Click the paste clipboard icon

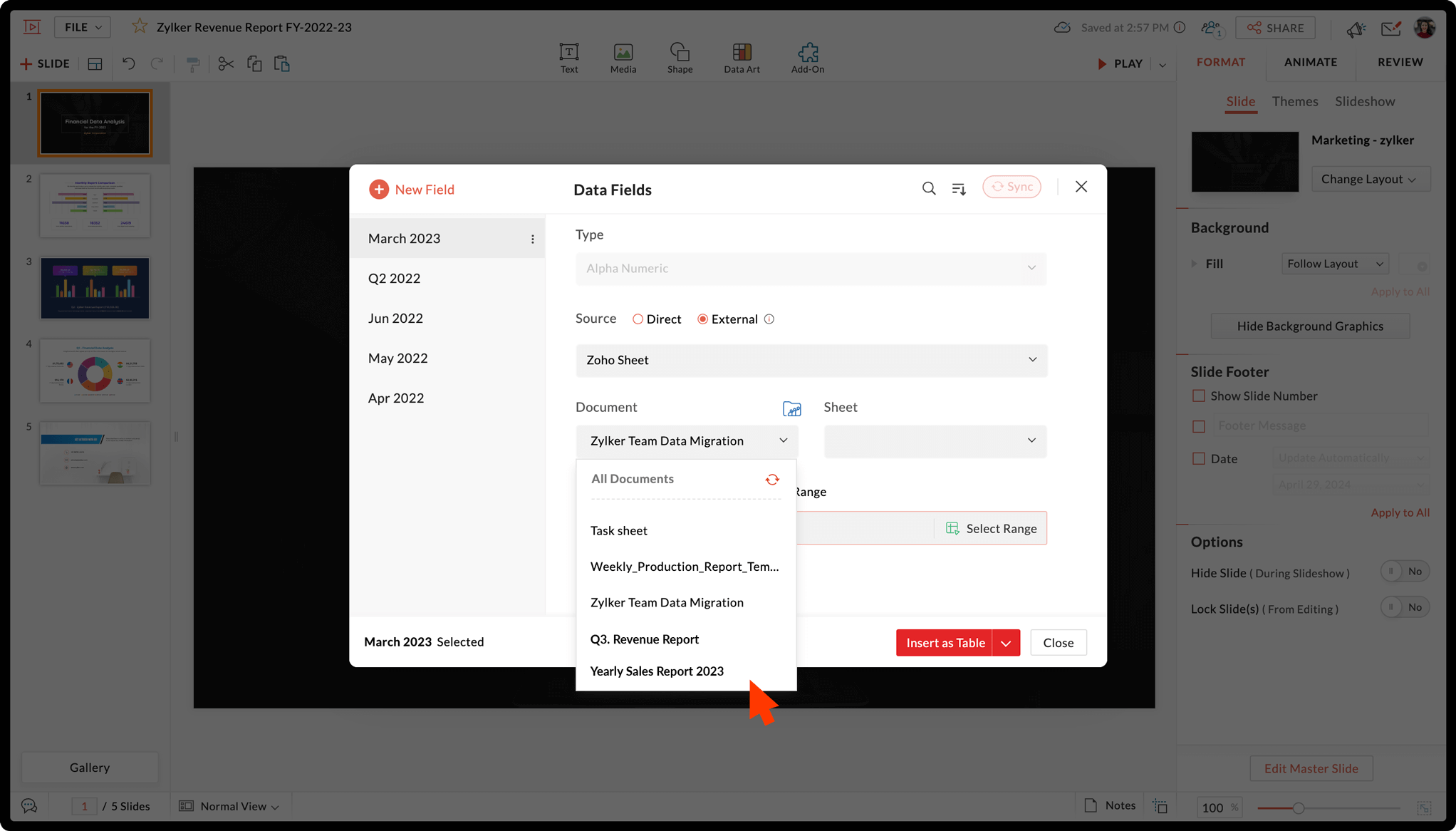click(x=282, y=63)
